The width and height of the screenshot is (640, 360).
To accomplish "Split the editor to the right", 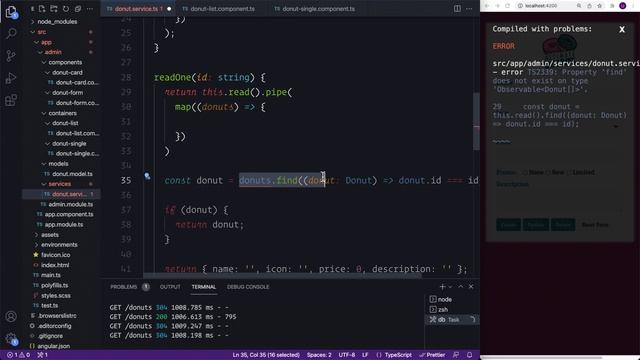I will point(457,9).
